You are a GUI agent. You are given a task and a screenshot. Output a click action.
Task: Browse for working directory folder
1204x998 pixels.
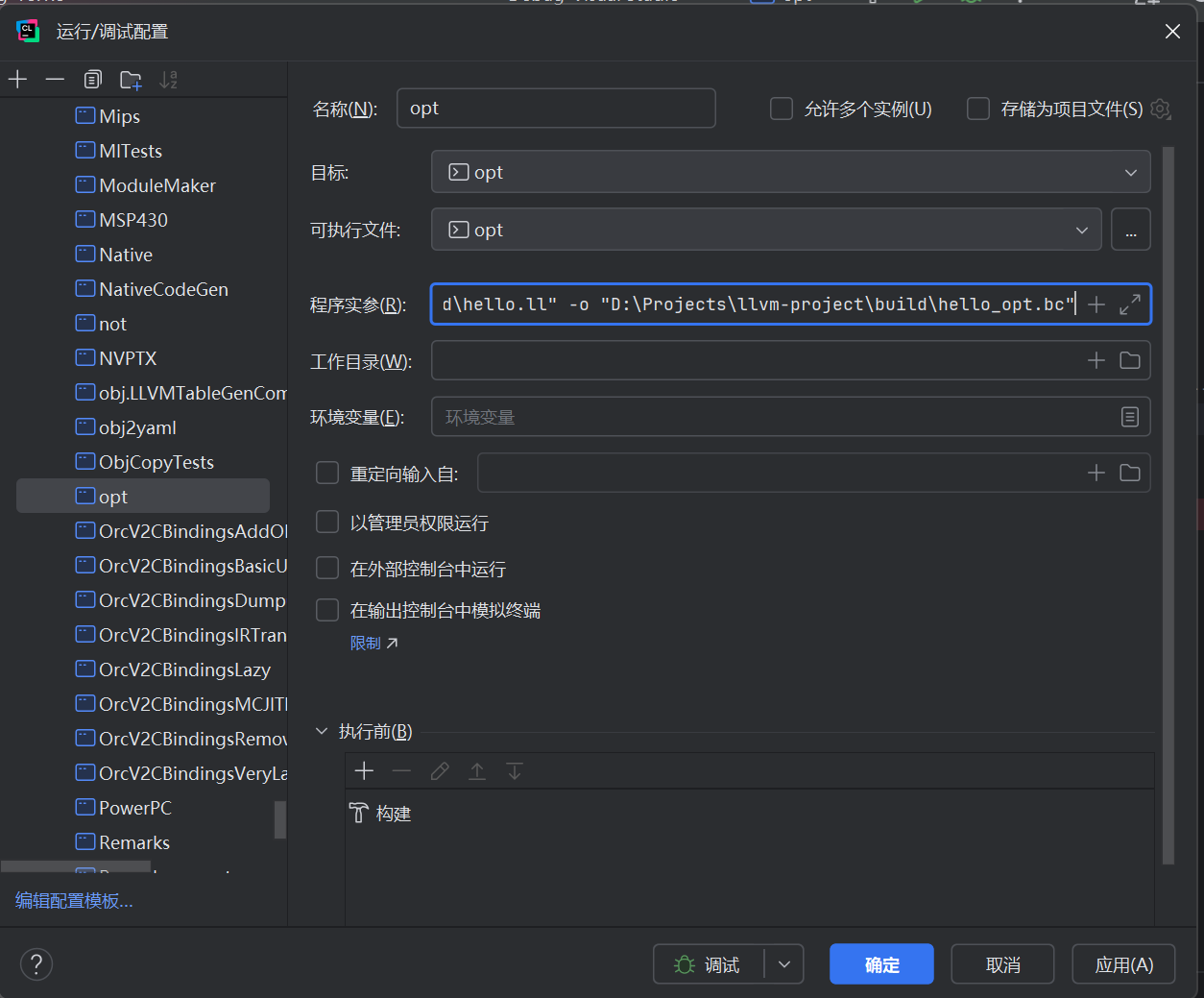(1130, 360)
